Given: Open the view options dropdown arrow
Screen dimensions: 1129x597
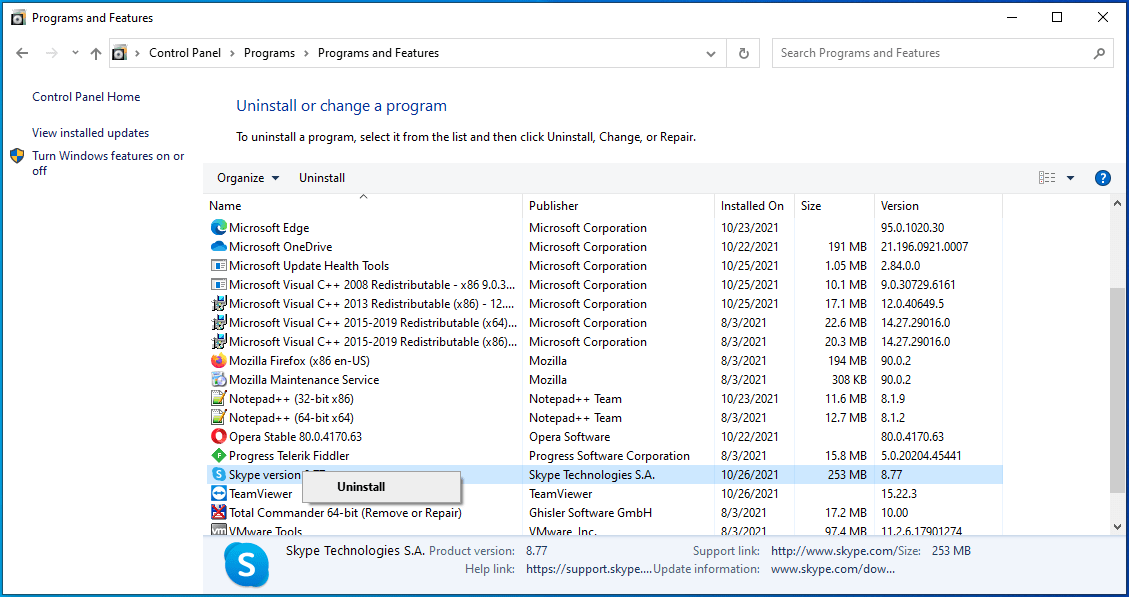Looking at the screenshot, I should [1069, 177].
